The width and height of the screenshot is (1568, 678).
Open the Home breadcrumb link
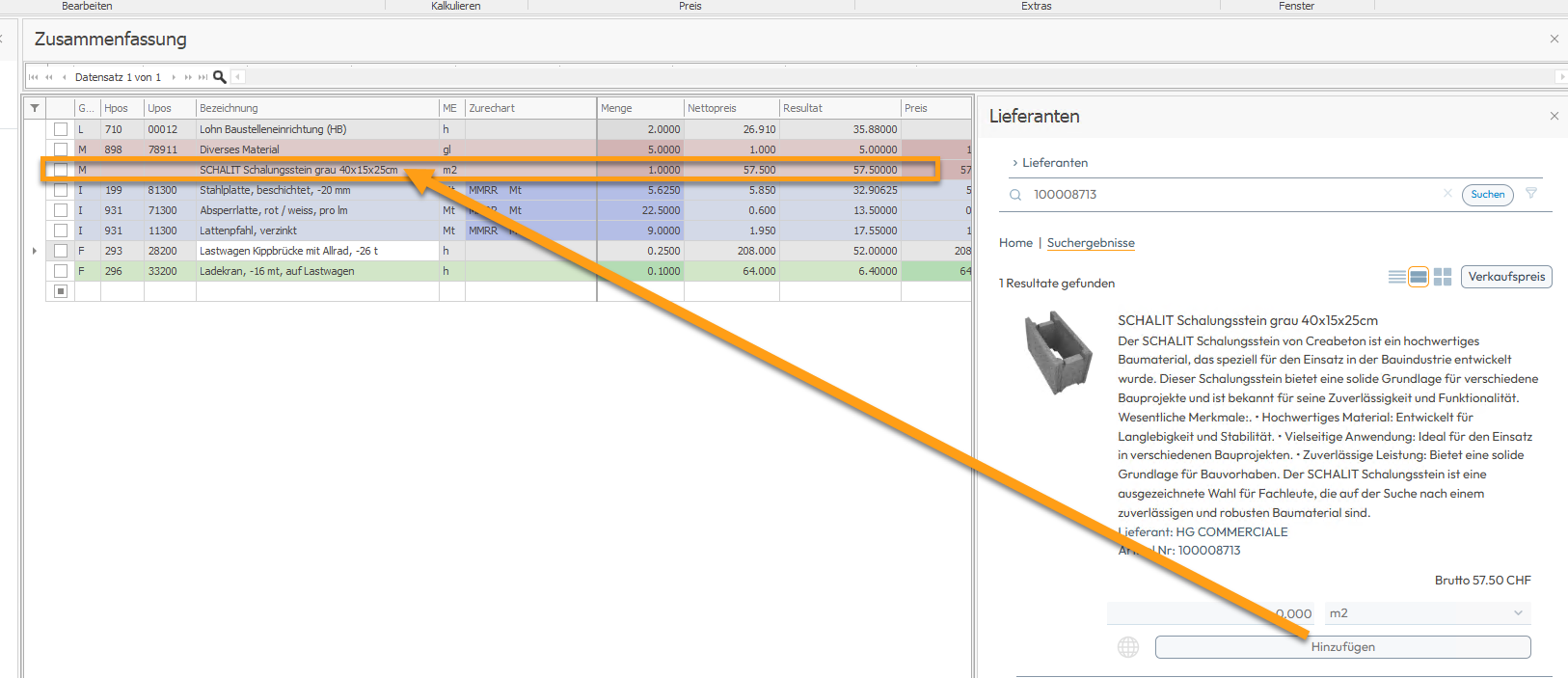pos(1015,243)
